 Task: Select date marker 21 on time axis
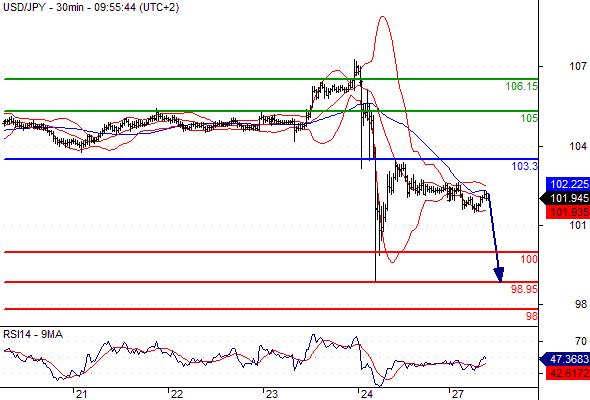[x=81, y=394]
